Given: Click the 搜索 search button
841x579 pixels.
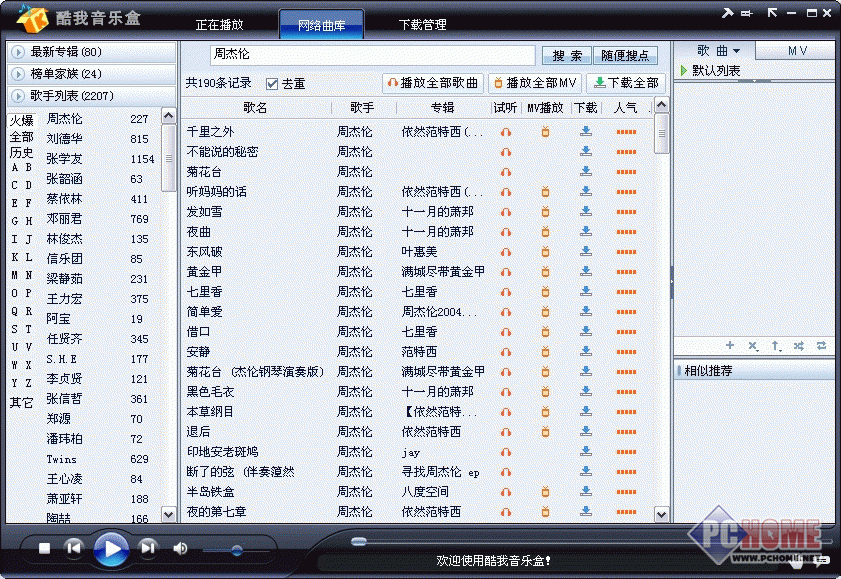Looking at the screenshot, I should [567, 56].
